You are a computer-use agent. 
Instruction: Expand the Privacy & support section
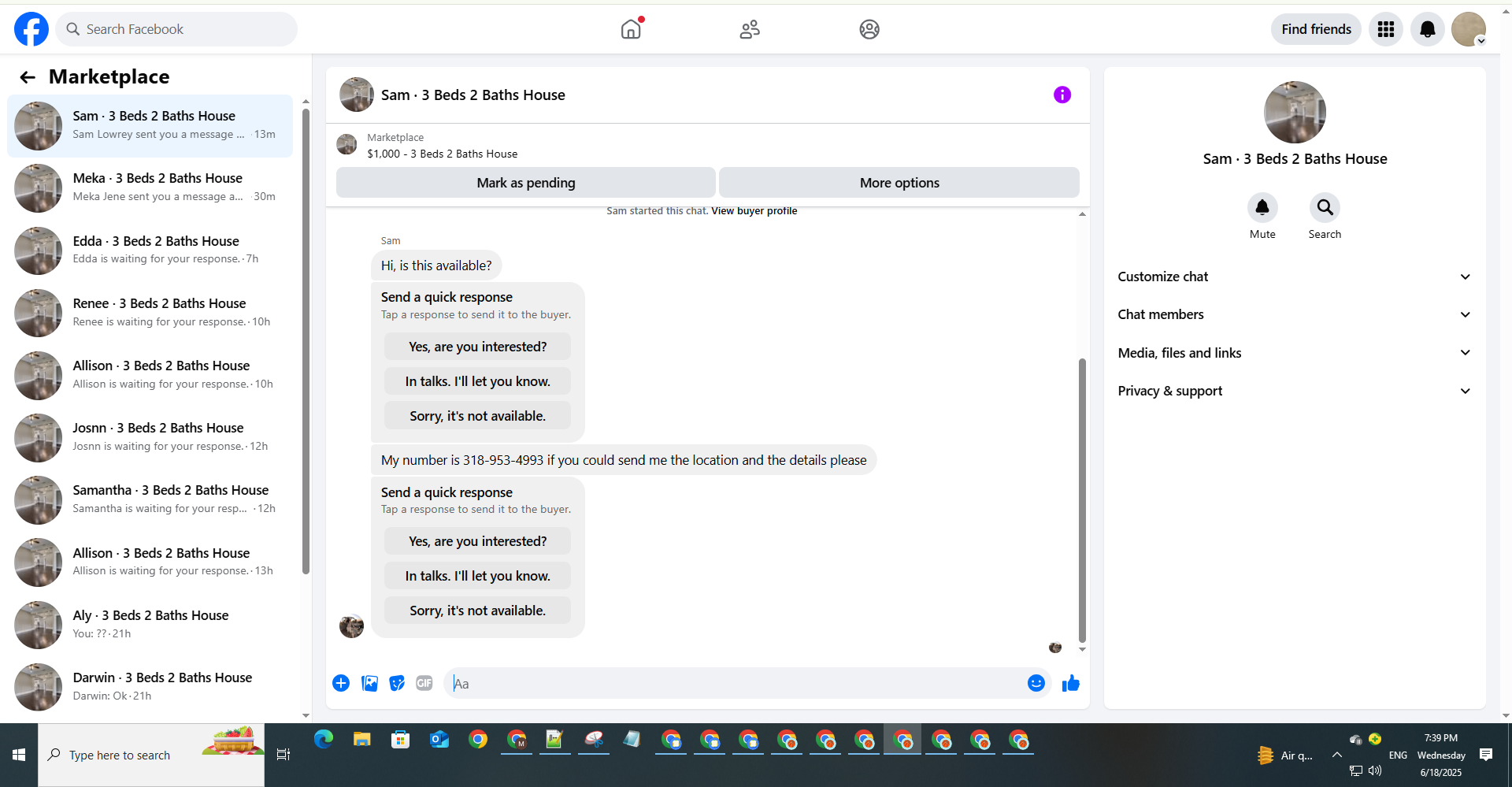1294,391
